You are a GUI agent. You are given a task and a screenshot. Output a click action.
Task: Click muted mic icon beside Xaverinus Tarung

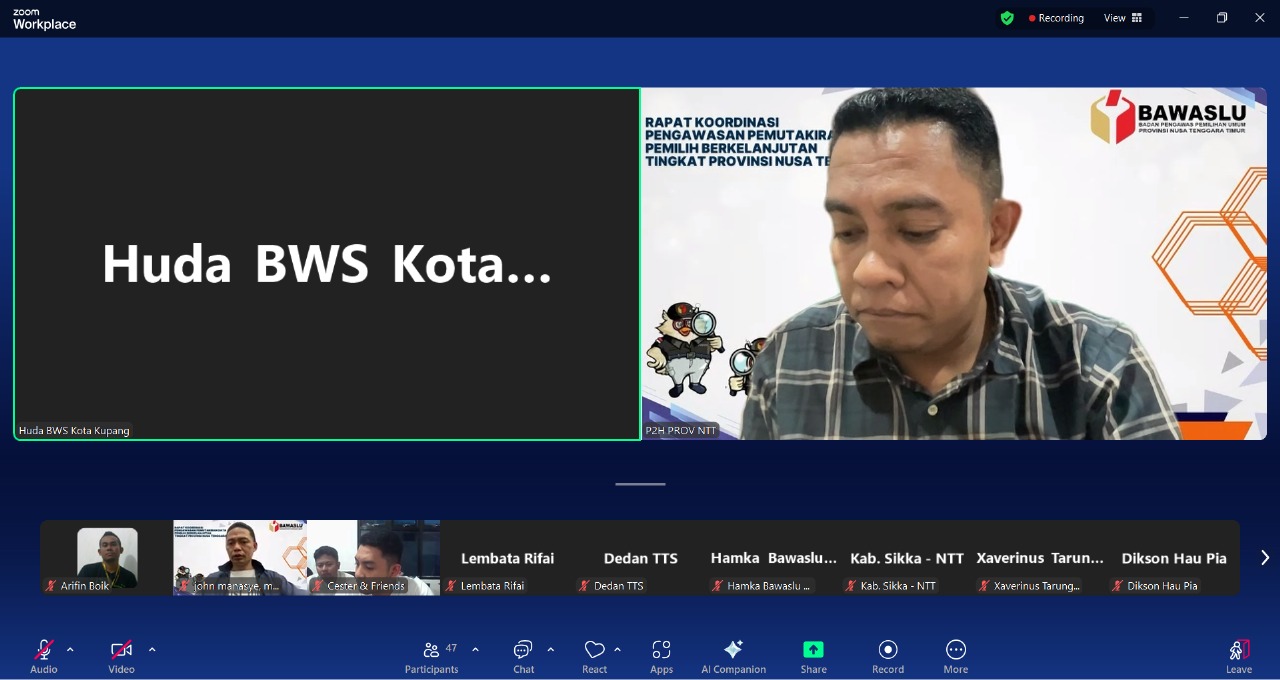[x=984, y=586]
